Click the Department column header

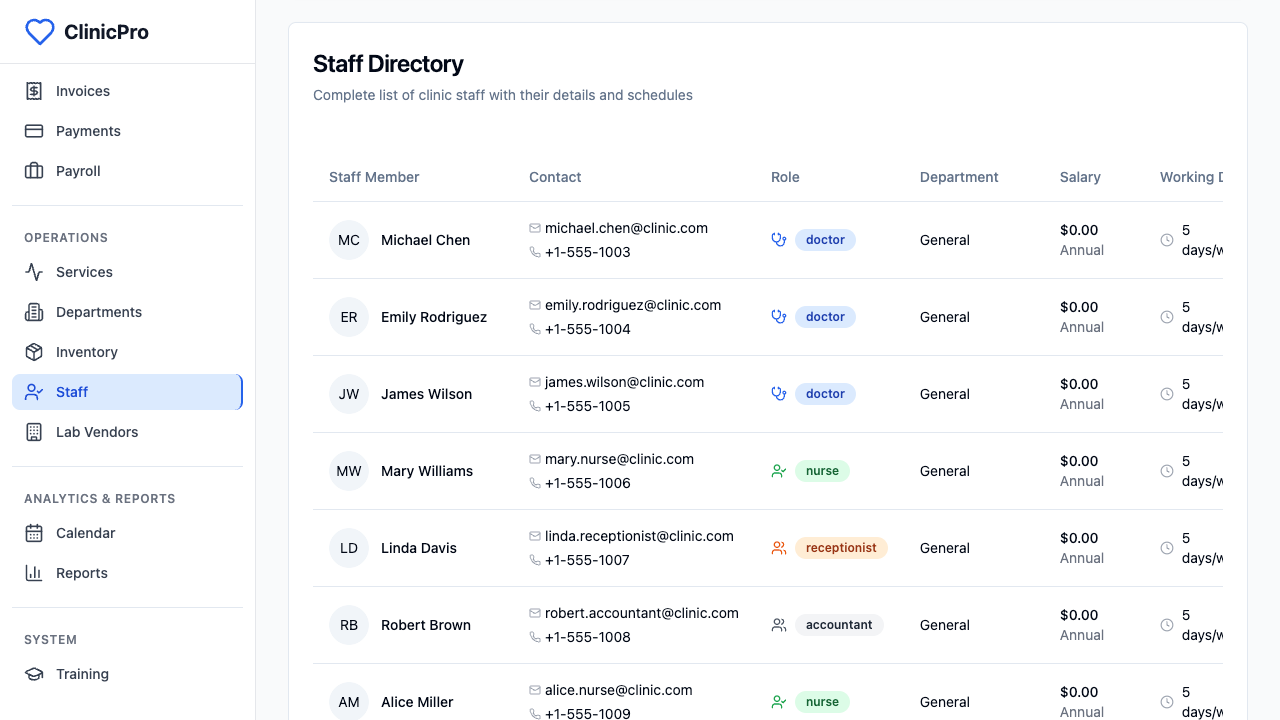959,177
